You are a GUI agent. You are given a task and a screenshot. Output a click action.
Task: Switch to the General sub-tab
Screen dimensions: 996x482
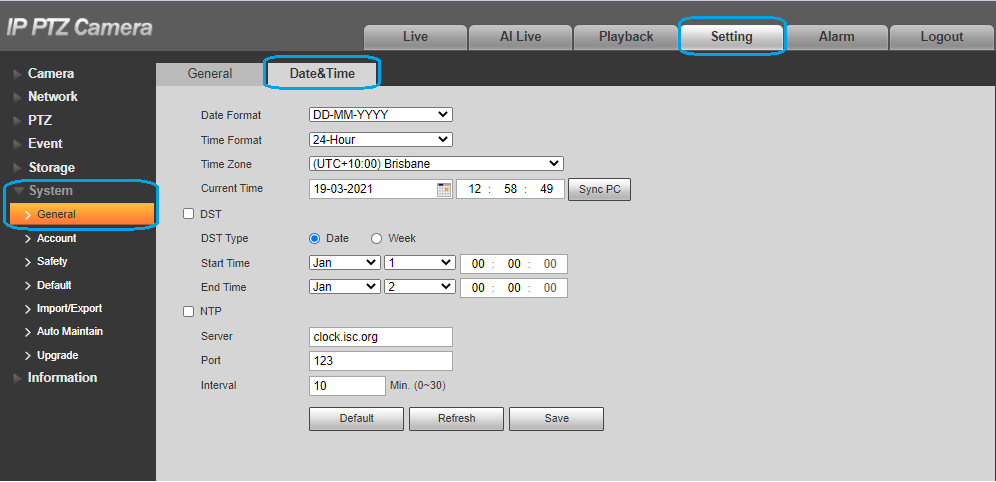[x=210, y=74]
